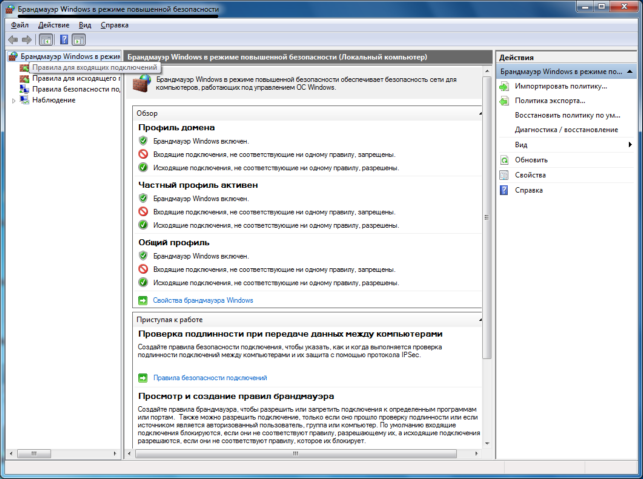This screenshot has width=643, height=479.
Task: Open the Help toolbar question-mark icon
Action: (64, 40)
